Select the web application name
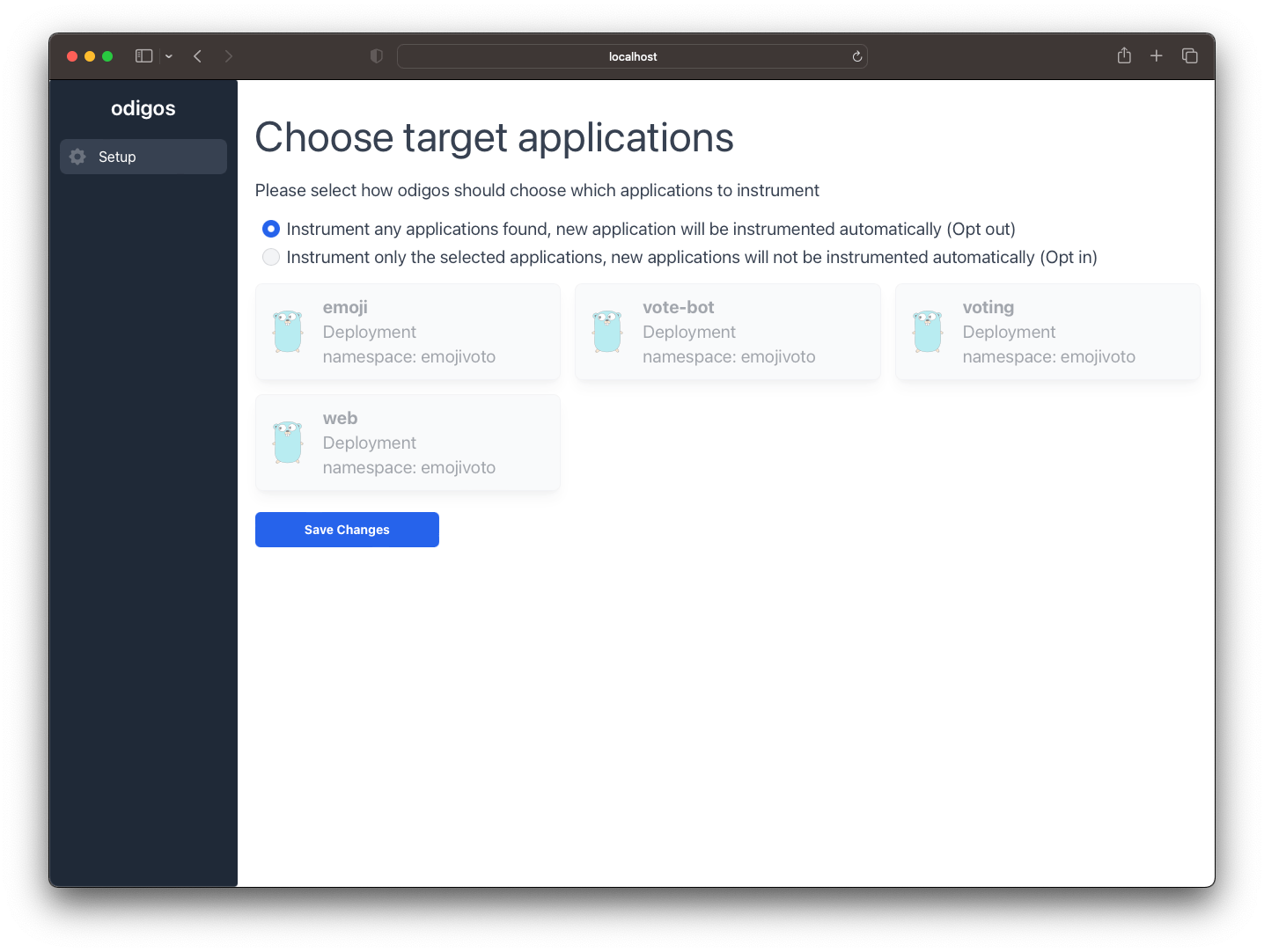This screenshot has width=1264, height=952. (x=340, y=418)
